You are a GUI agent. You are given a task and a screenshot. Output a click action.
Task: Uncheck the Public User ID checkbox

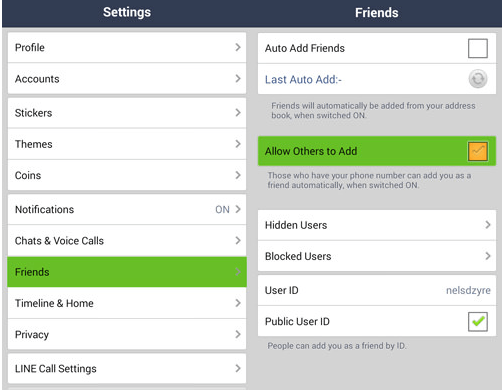(x=478, y=321)
